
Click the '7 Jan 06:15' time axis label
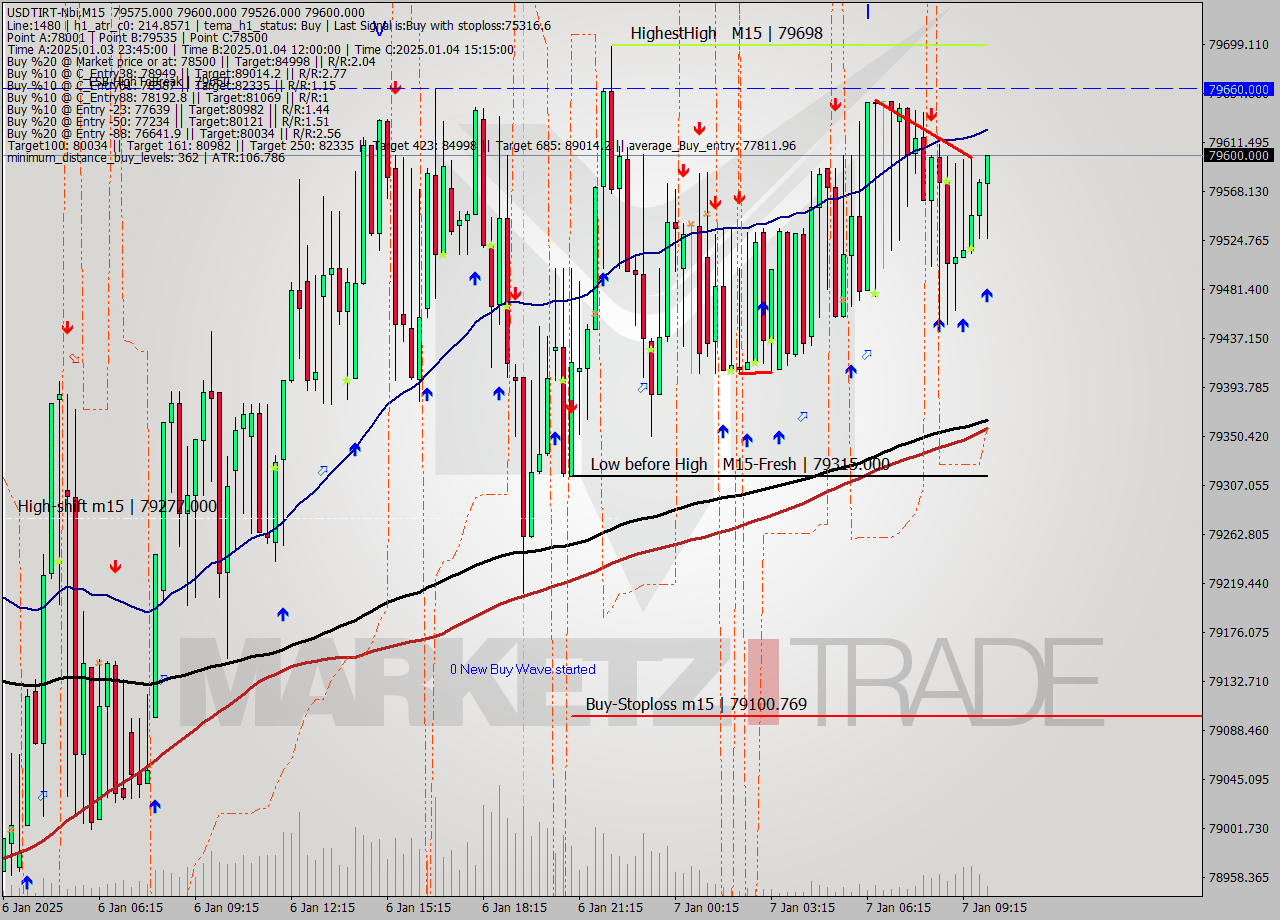pyautogui.click(x=898, y=908)
